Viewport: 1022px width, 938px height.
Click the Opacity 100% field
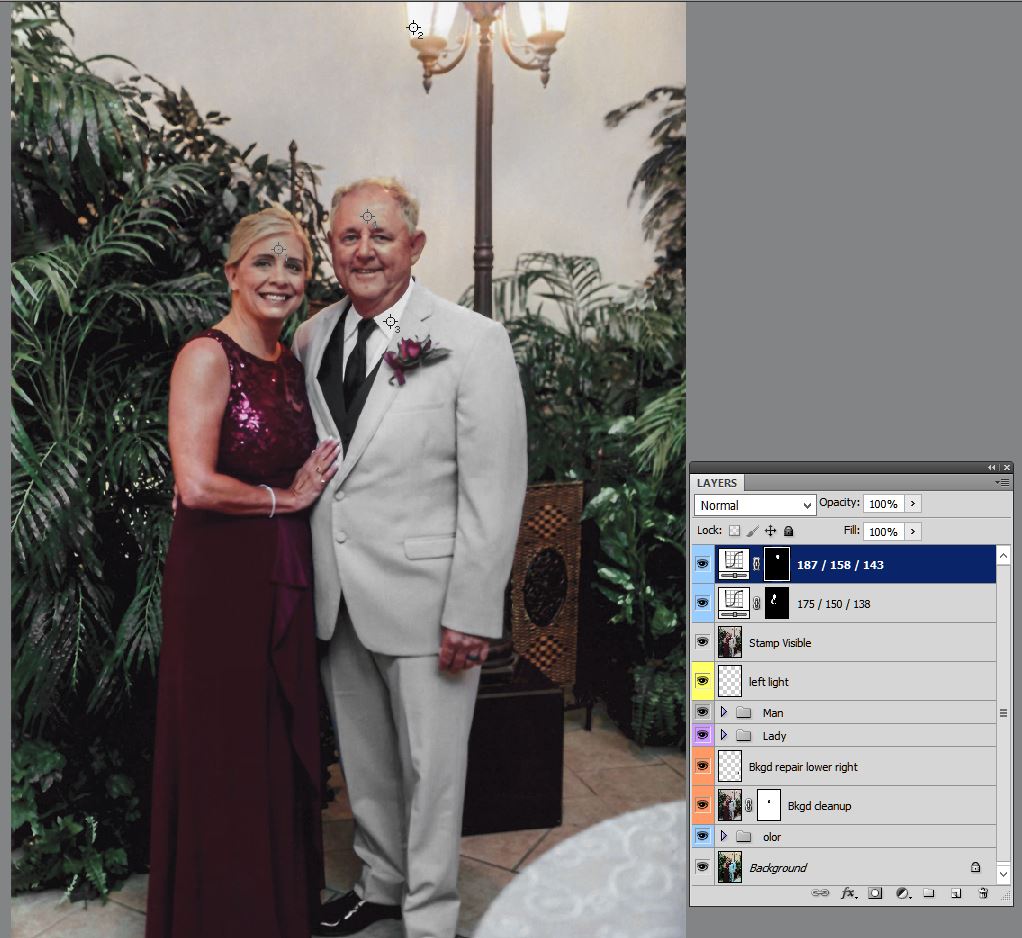coord(883,504)
